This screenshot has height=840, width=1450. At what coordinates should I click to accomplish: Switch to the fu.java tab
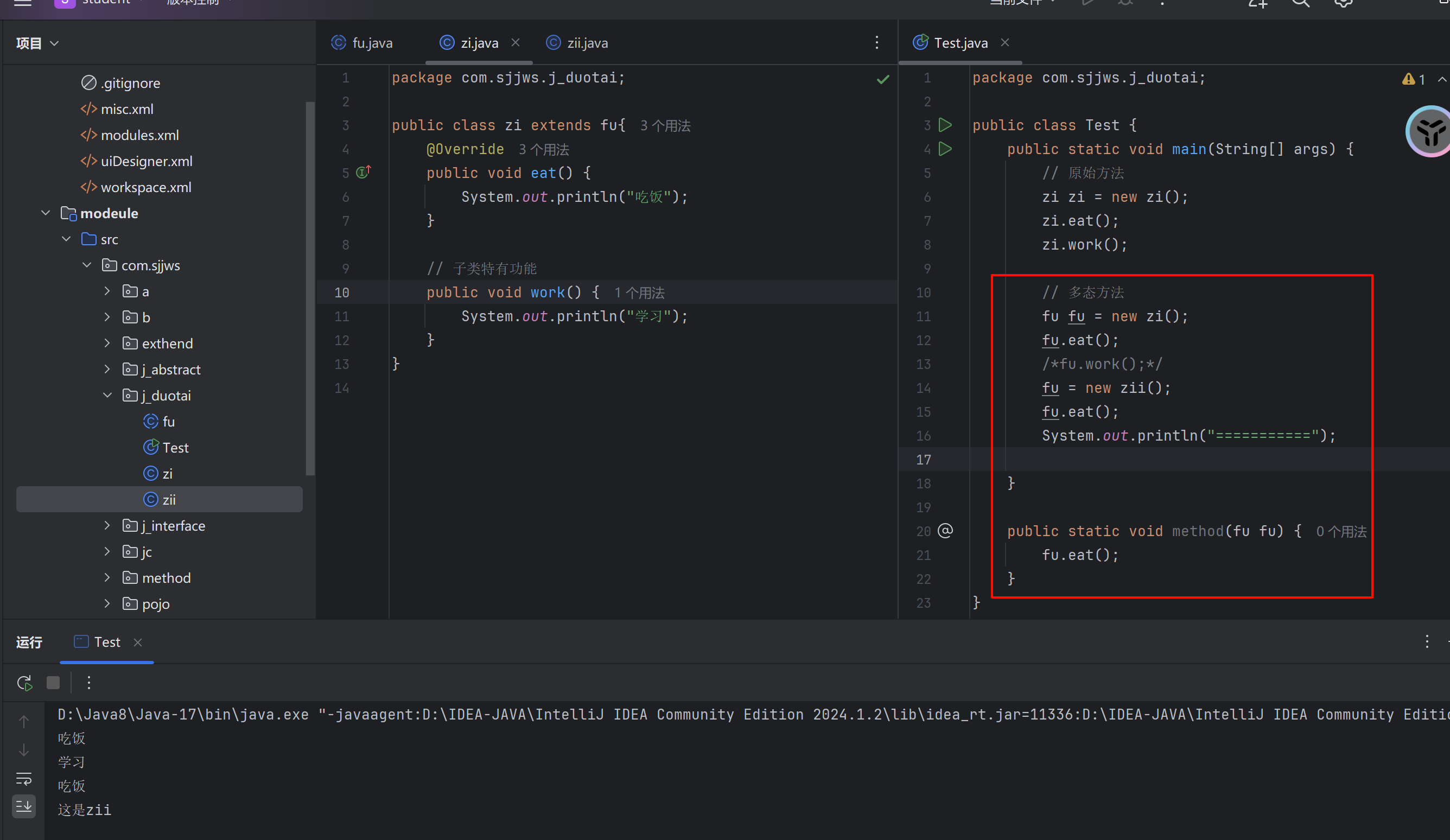tap(372, 43)
